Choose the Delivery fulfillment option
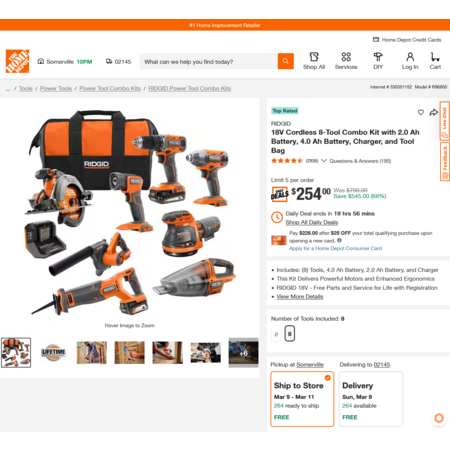 [x=371, y=399]
